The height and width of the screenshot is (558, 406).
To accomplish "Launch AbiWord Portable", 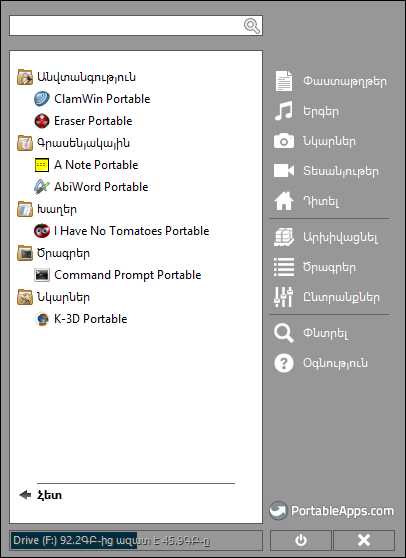I will point(91,187).
